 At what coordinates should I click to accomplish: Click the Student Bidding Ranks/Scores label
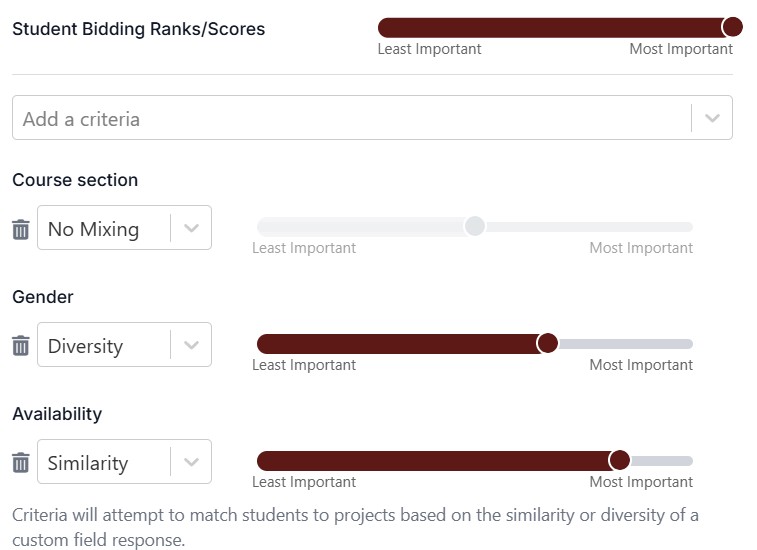click(x=139, y=29)
